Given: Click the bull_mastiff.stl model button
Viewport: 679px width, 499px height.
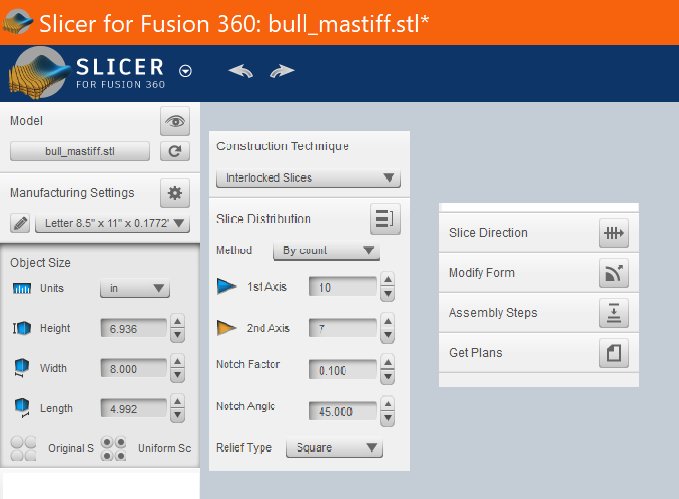Looking at the screenshot, I should tap(80, 151).
